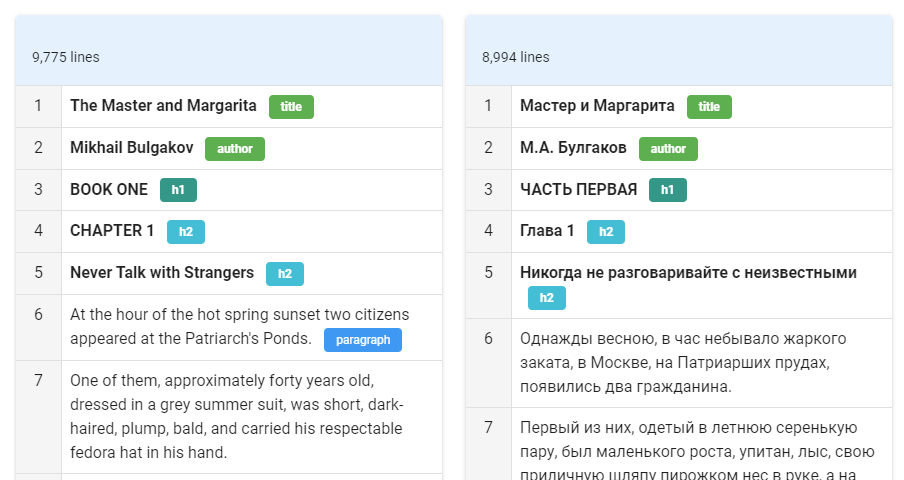This screenshot has height=480, width=904.
Task: Select the CHAPTER 1 heading text
Action: (x=112, y=230)
